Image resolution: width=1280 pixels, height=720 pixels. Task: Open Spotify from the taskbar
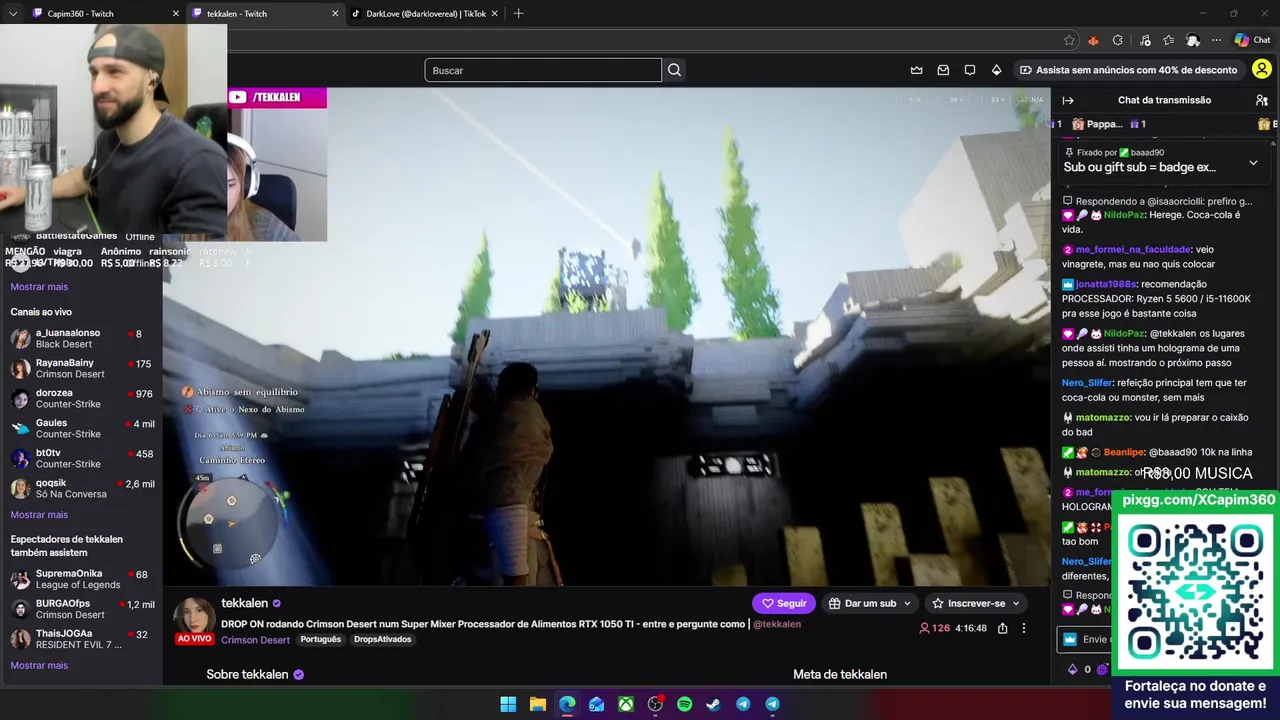684,704
